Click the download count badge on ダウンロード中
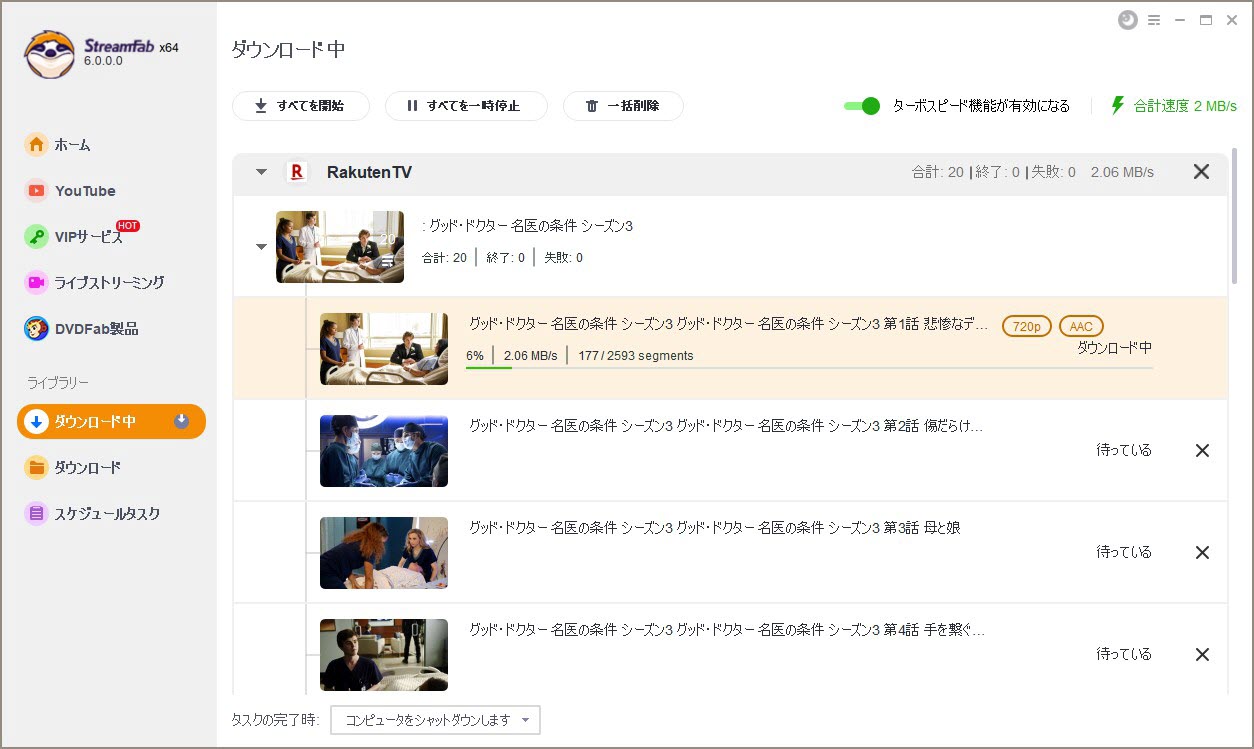This screenshot has width=1254, height=749. [181, 422]
